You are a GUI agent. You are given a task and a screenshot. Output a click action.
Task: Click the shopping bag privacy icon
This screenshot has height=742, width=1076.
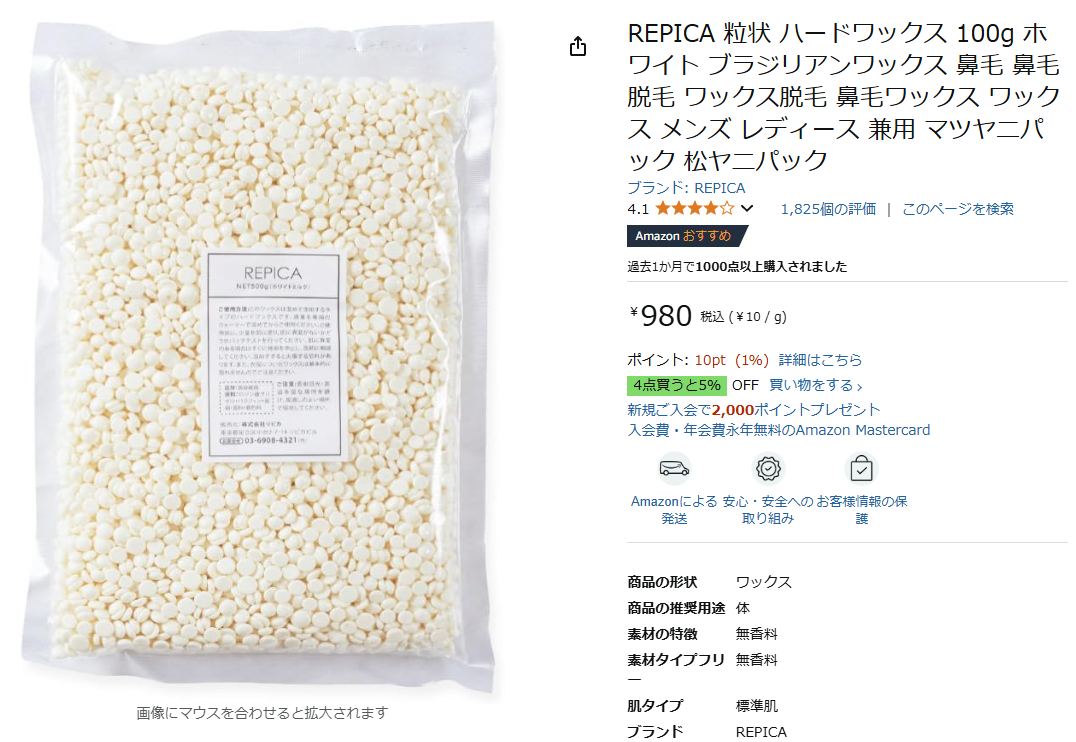pyautogui.click(x=861, y=469)
